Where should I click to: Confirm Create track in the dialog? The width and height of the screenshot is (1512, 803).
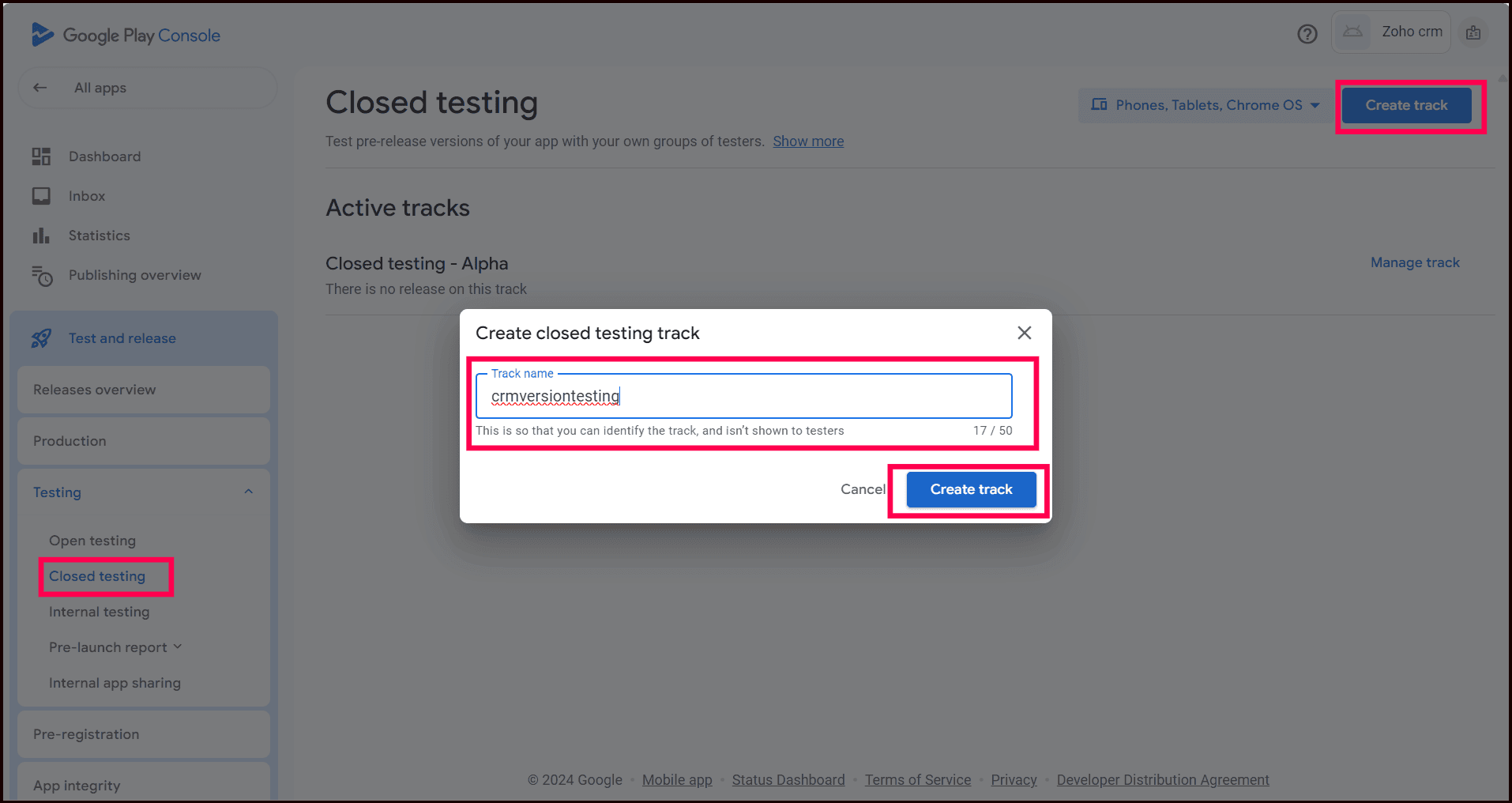pos(971,489)
